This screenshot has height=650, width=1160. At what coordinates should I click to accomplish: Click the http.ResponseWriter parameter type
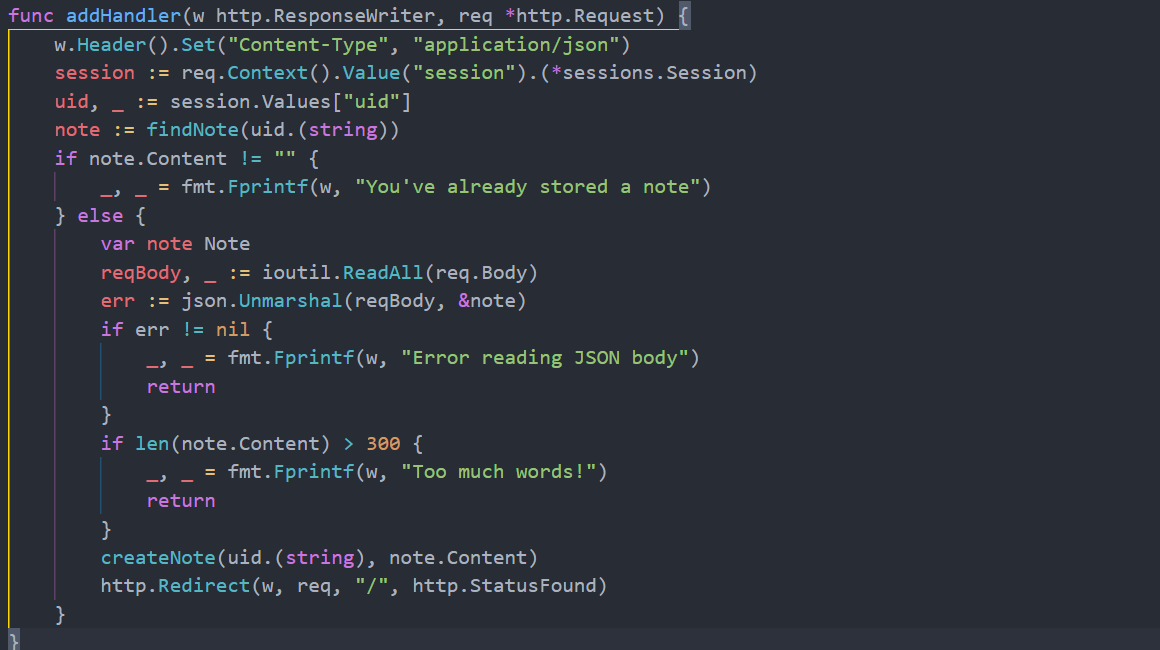pyautogui.click(x=325, y=16)
